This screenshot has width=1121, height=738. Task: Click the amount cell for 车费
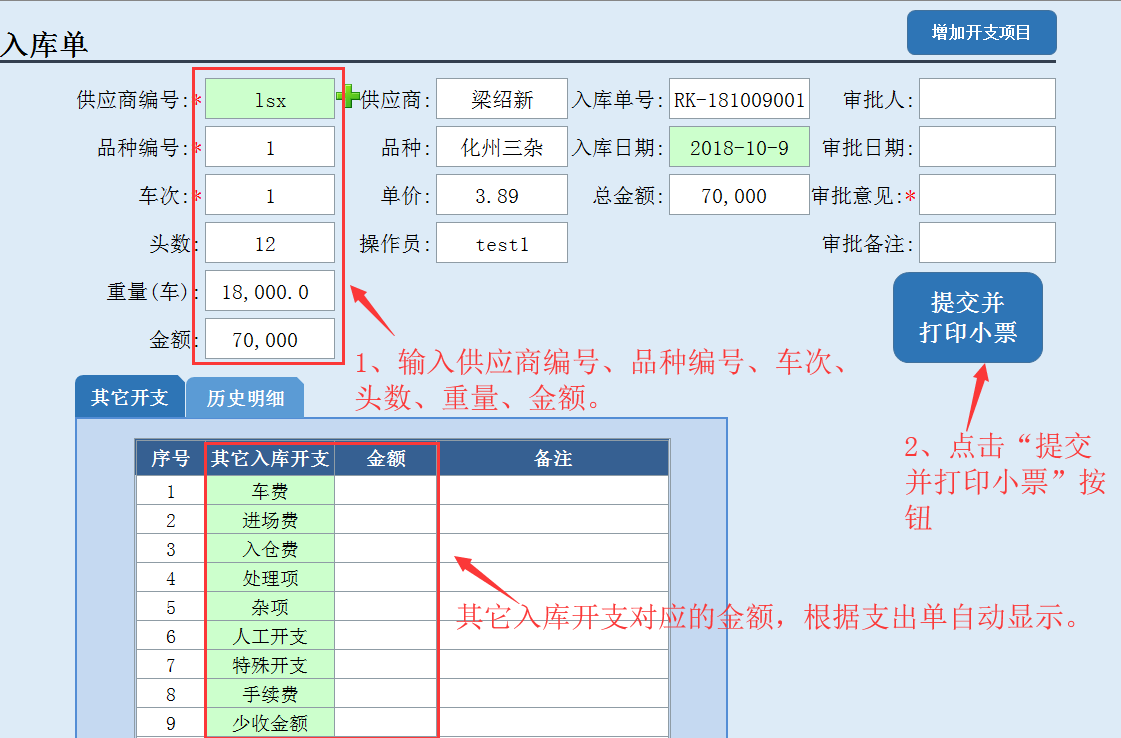pyautogui.click(x=386, y=491)
